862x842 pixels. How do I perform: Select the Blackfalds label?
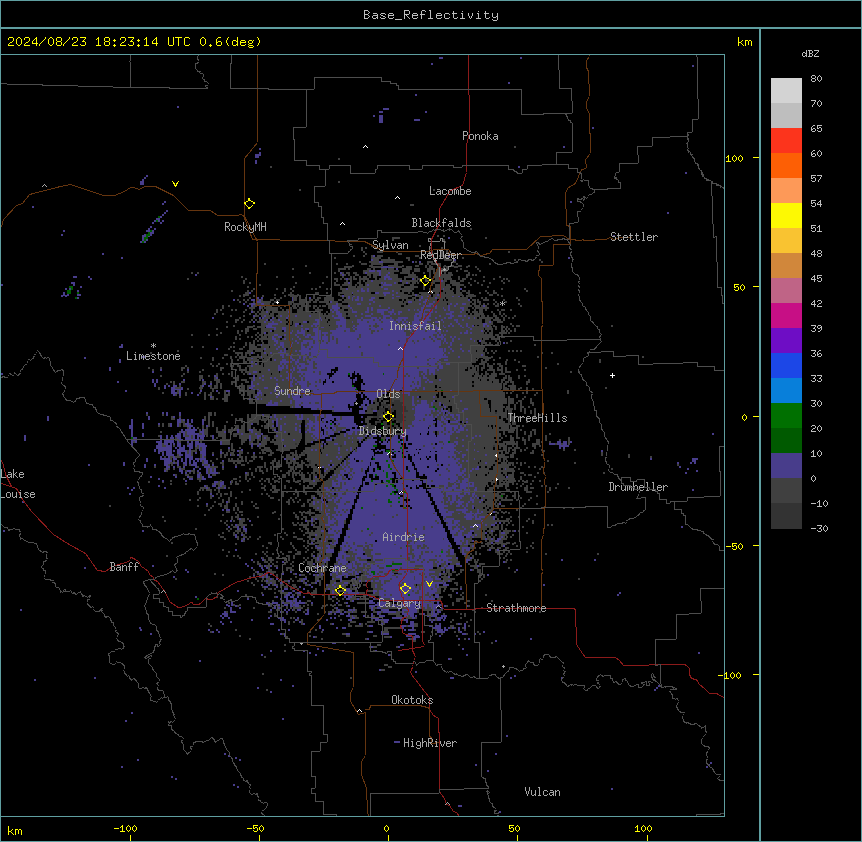tap(441, 223)
